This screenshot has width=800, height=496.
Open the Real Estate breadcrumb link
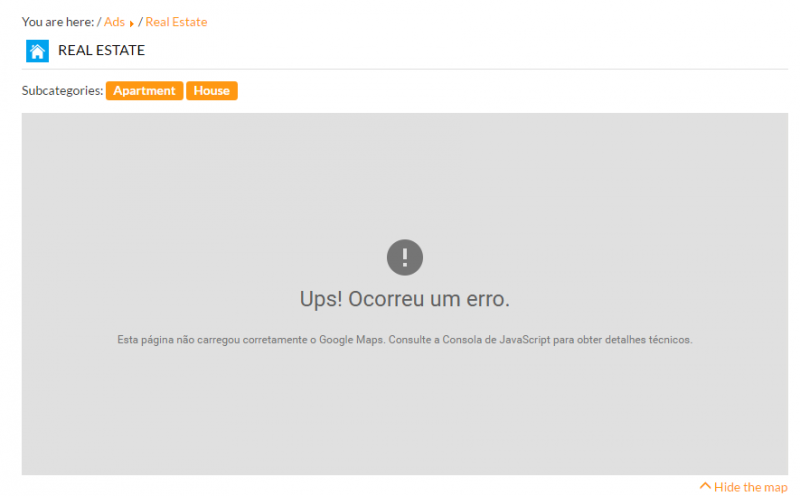click(x=176, y=22)
